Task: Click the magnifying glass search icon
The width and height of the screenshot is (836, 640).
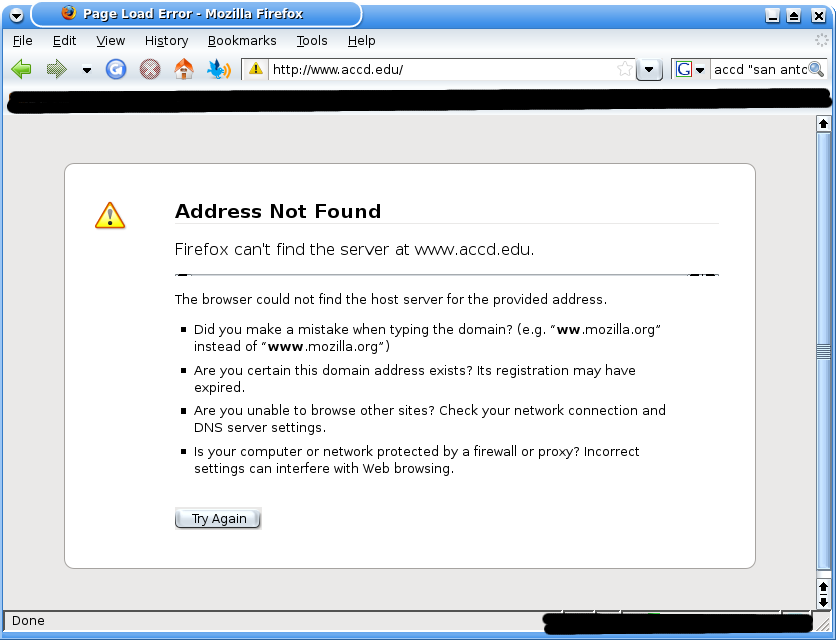Action: 816,69
